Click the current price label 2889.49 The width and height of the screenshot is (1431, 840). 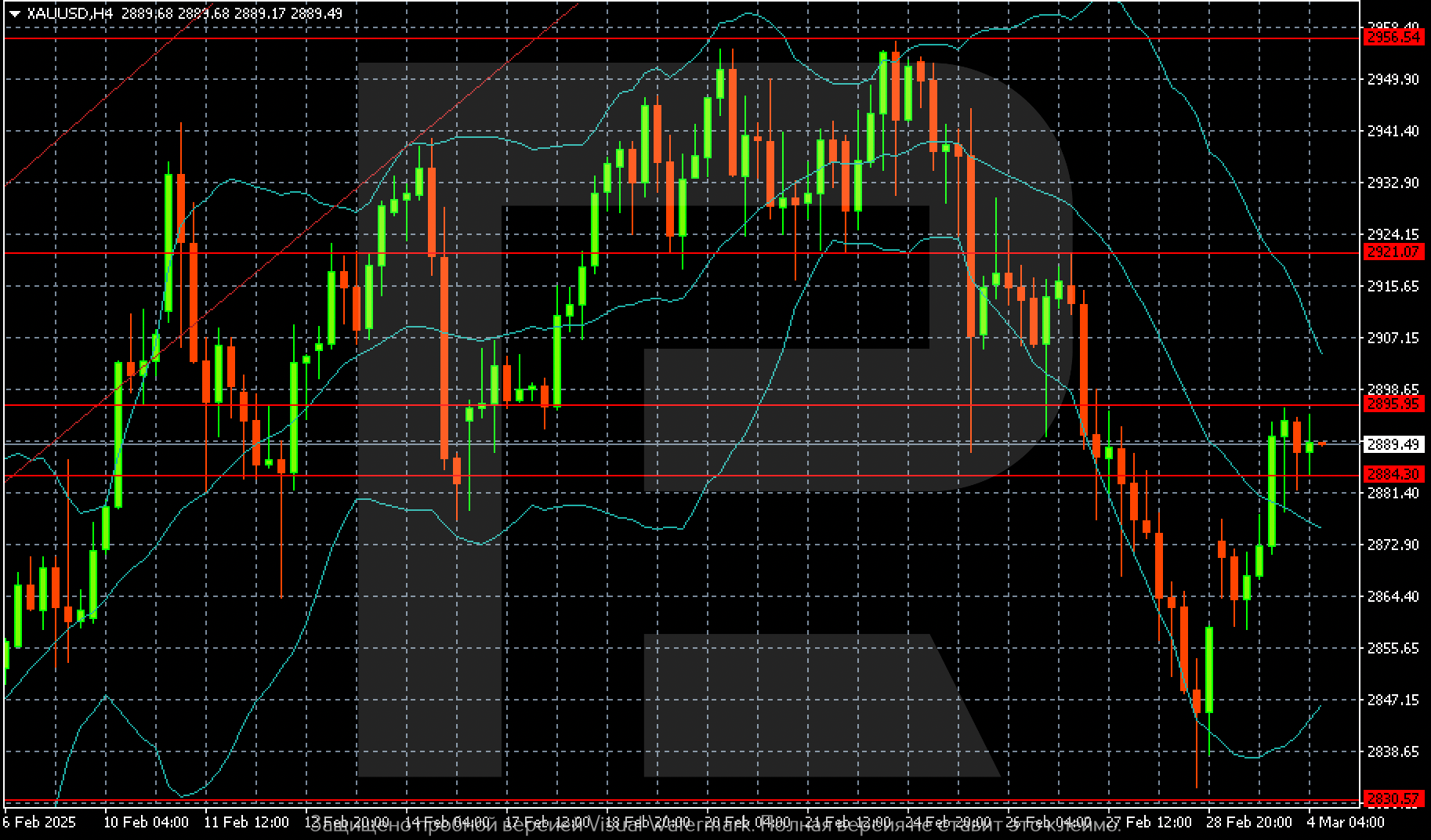1393,444
